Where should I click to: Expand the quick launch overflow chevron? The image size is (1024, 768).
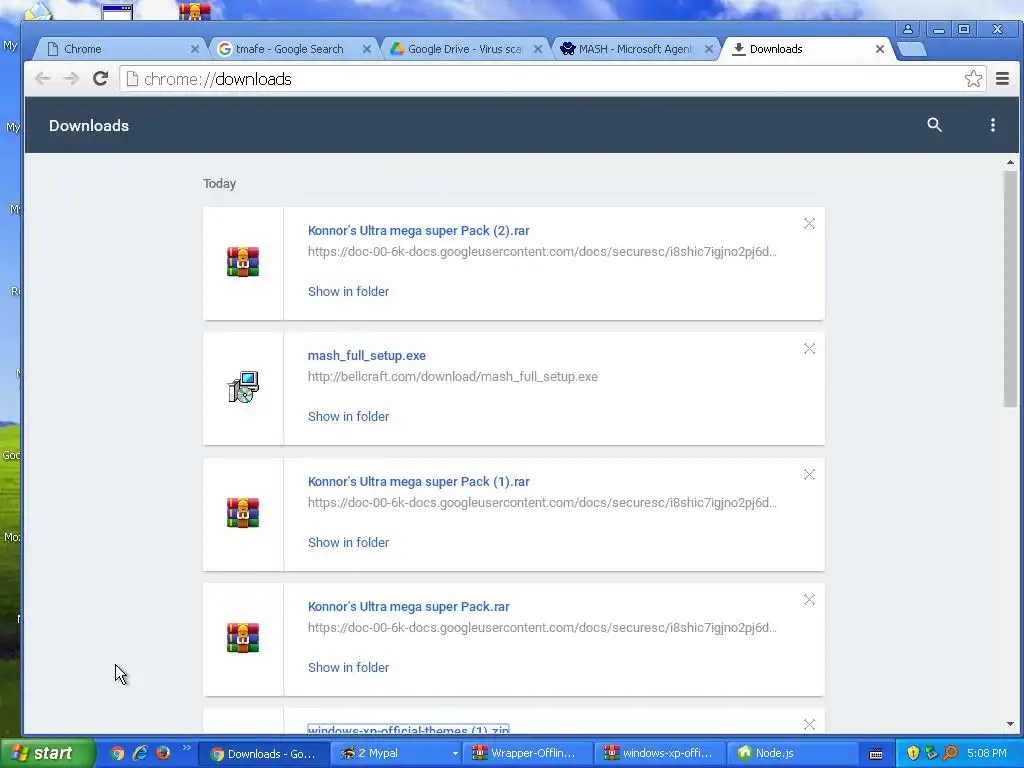[x=186, y=748]
